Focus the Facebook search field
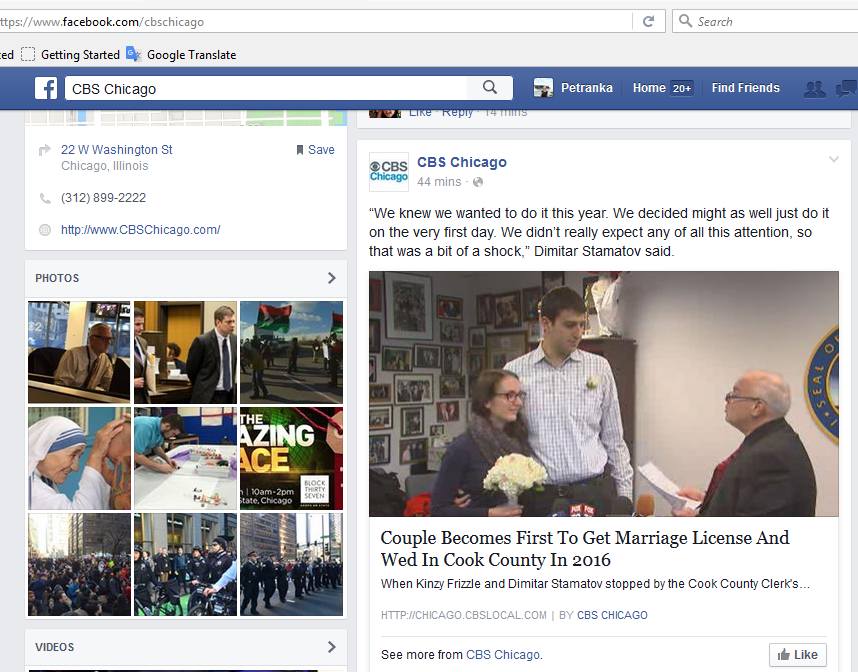The height and width of the screenshot is (672, 858). pos(270,89)
